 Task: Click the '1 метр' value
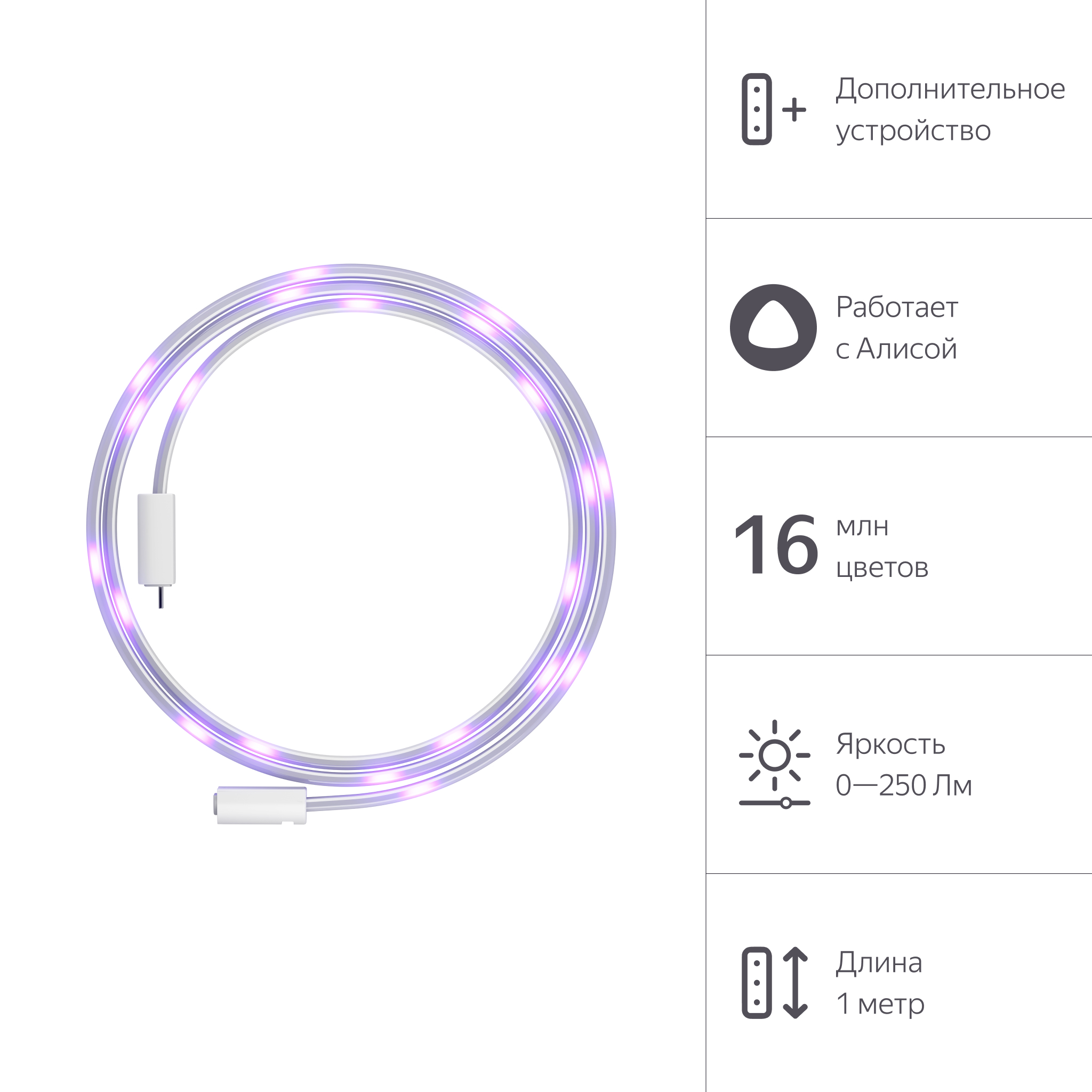click(880, 1004)
